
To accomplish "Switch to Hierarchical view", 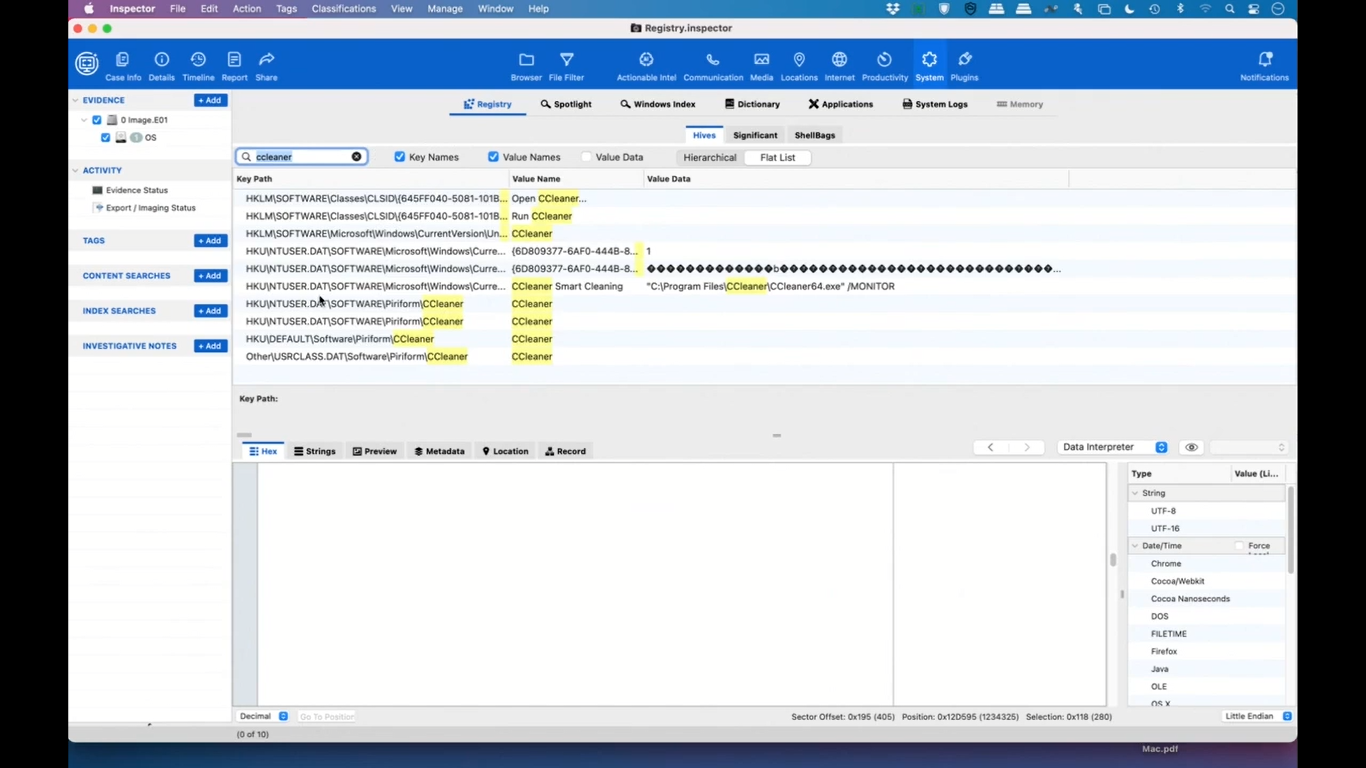I will tap(710, 157).
